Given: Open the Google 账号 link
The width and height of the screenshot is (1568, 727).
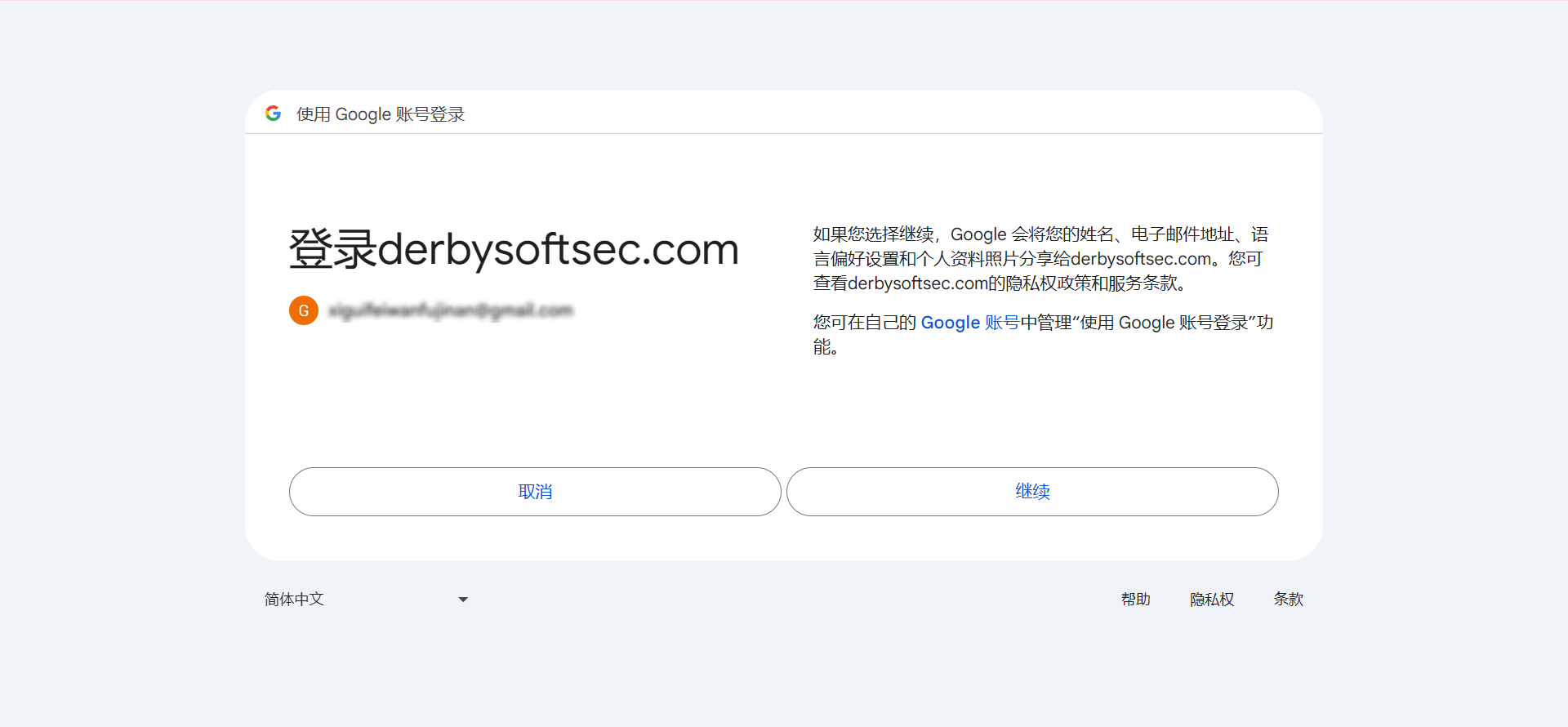Looking at the screenshot, I should pyautogui.click(x=970, y=323).
